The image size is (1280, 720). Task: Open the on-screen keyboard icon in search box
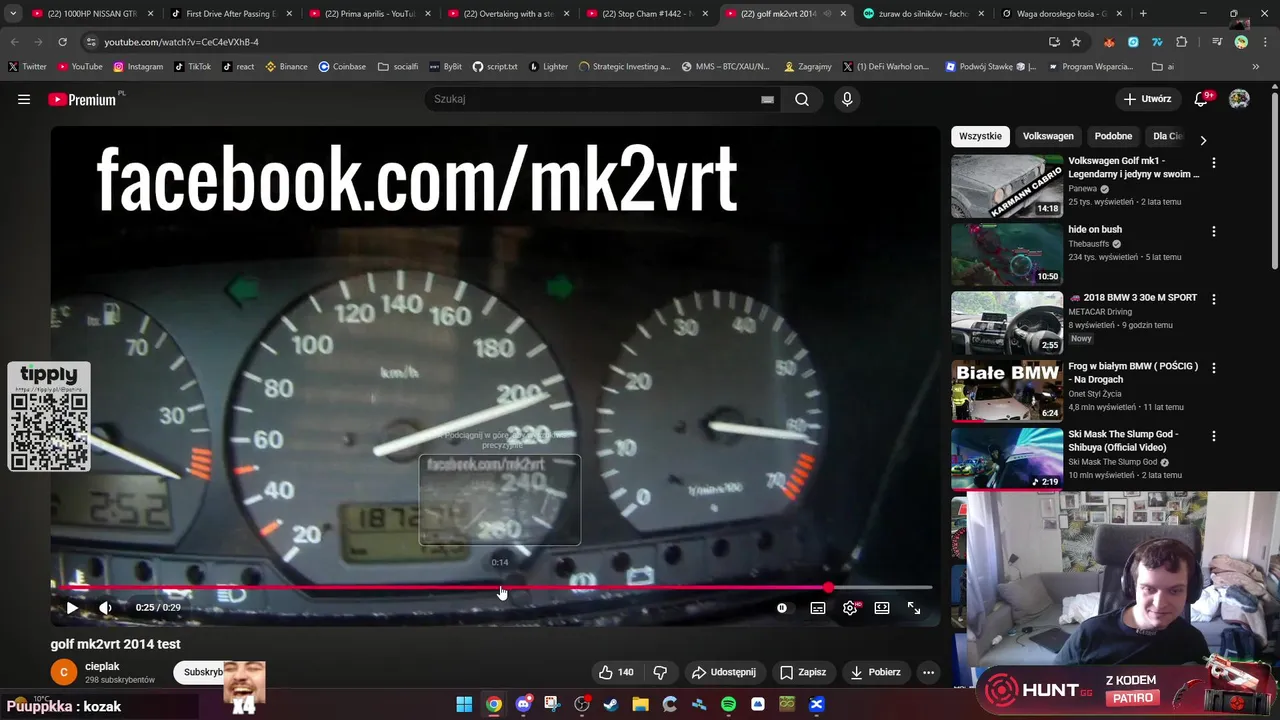click(767, 99)
